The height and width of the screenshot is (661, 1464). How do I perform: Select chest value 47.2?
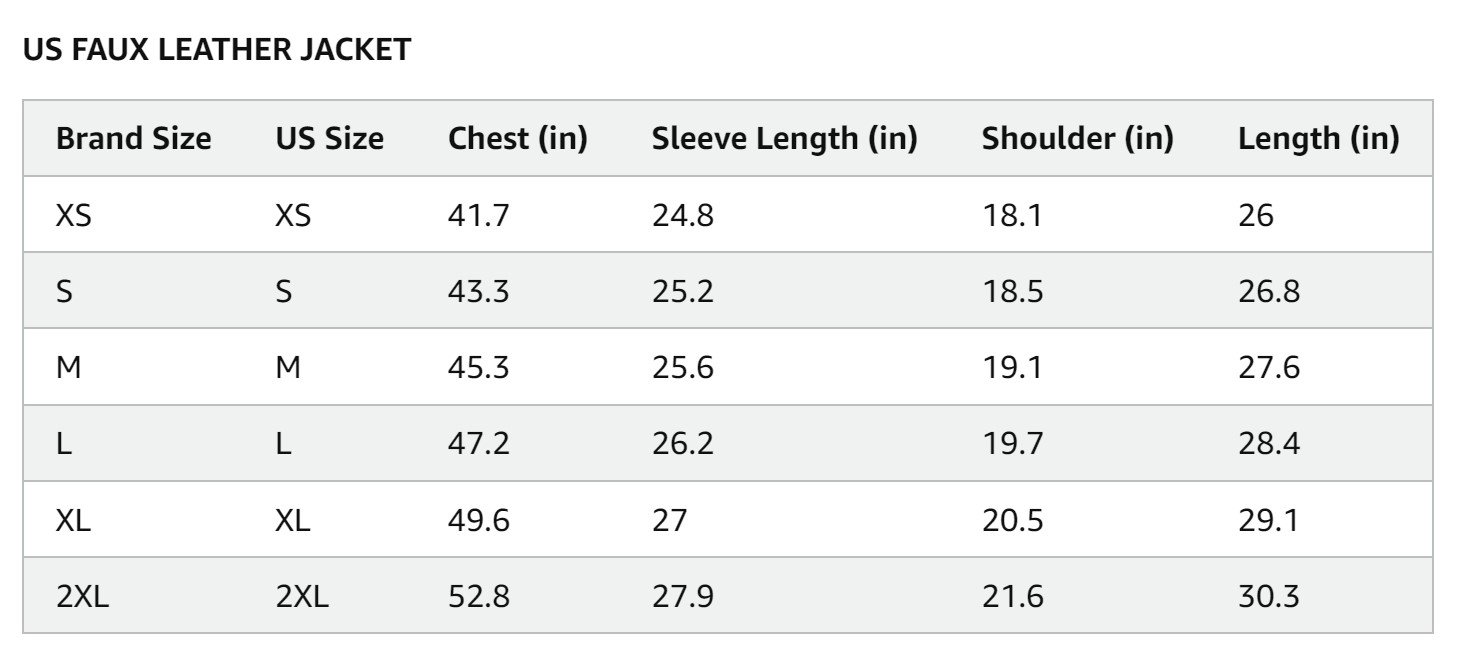coord(478,444)
